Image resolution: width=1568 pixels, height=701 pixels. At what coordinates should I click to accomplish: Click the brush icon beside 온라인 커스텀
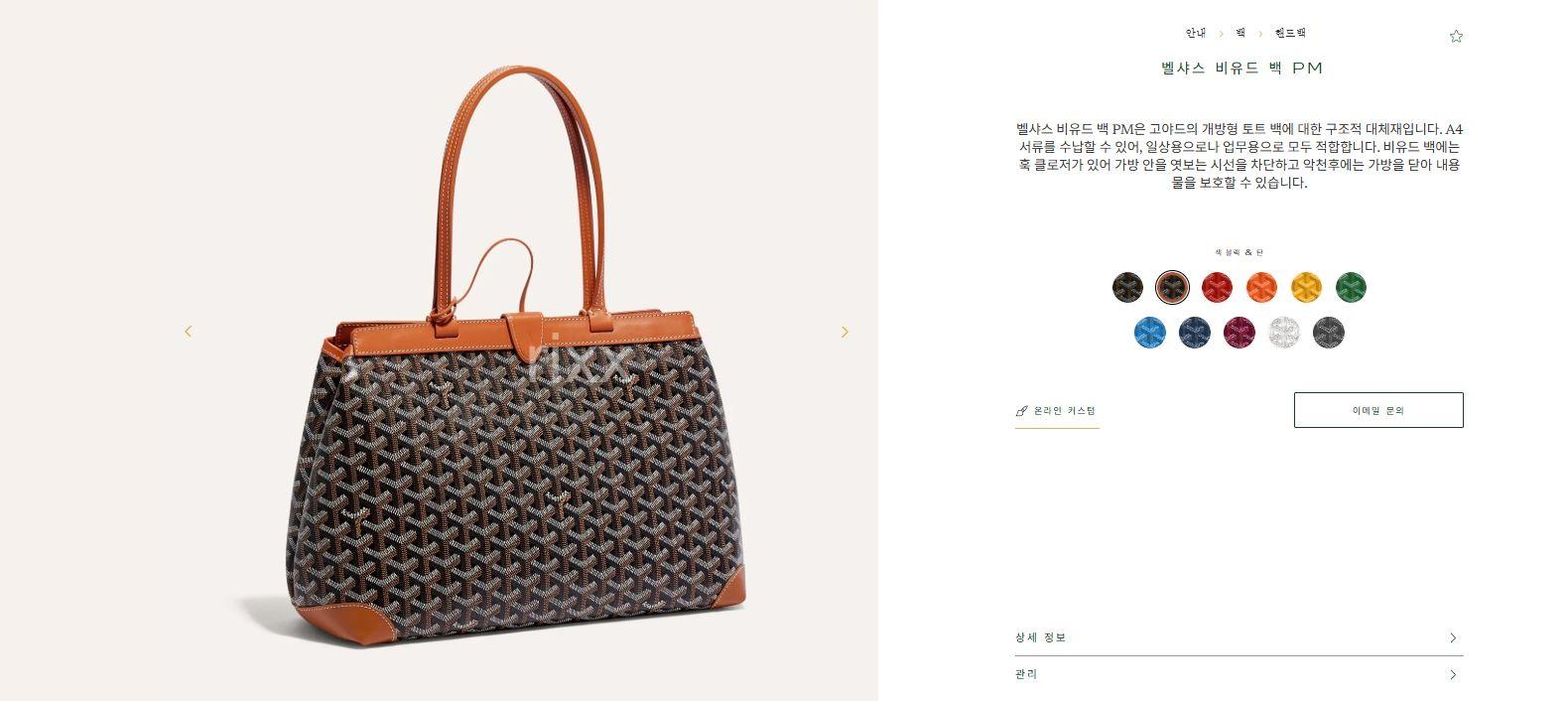click(x=1021, y=411)
